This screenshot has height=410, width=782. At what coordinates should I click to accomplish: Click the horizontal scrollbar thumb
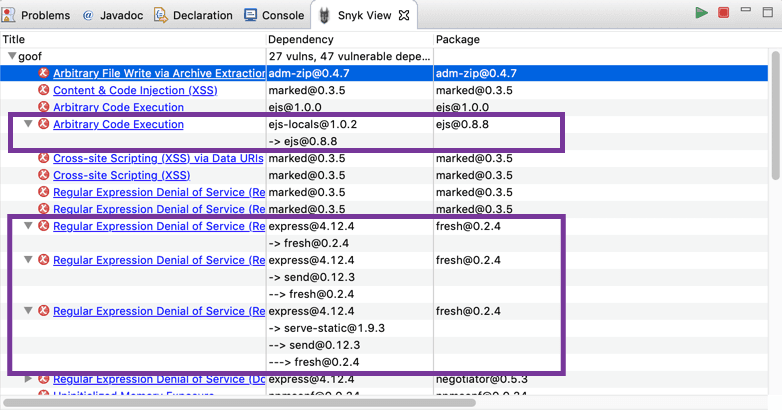[x=239, y=403]
